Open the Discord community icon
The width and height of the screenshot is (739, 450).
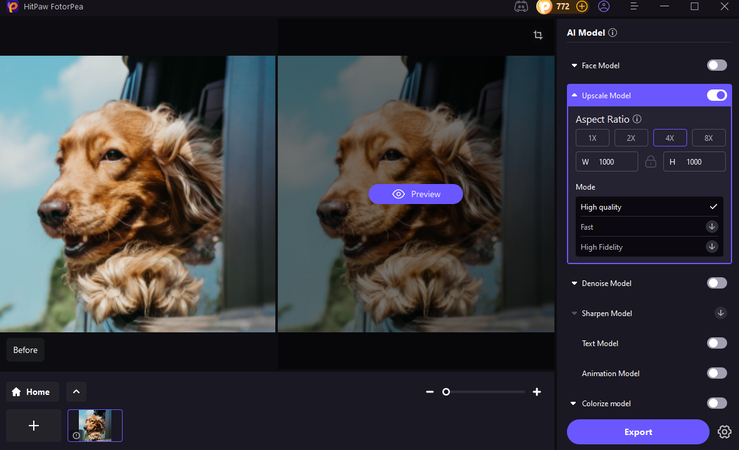click(x=519, y=7)
